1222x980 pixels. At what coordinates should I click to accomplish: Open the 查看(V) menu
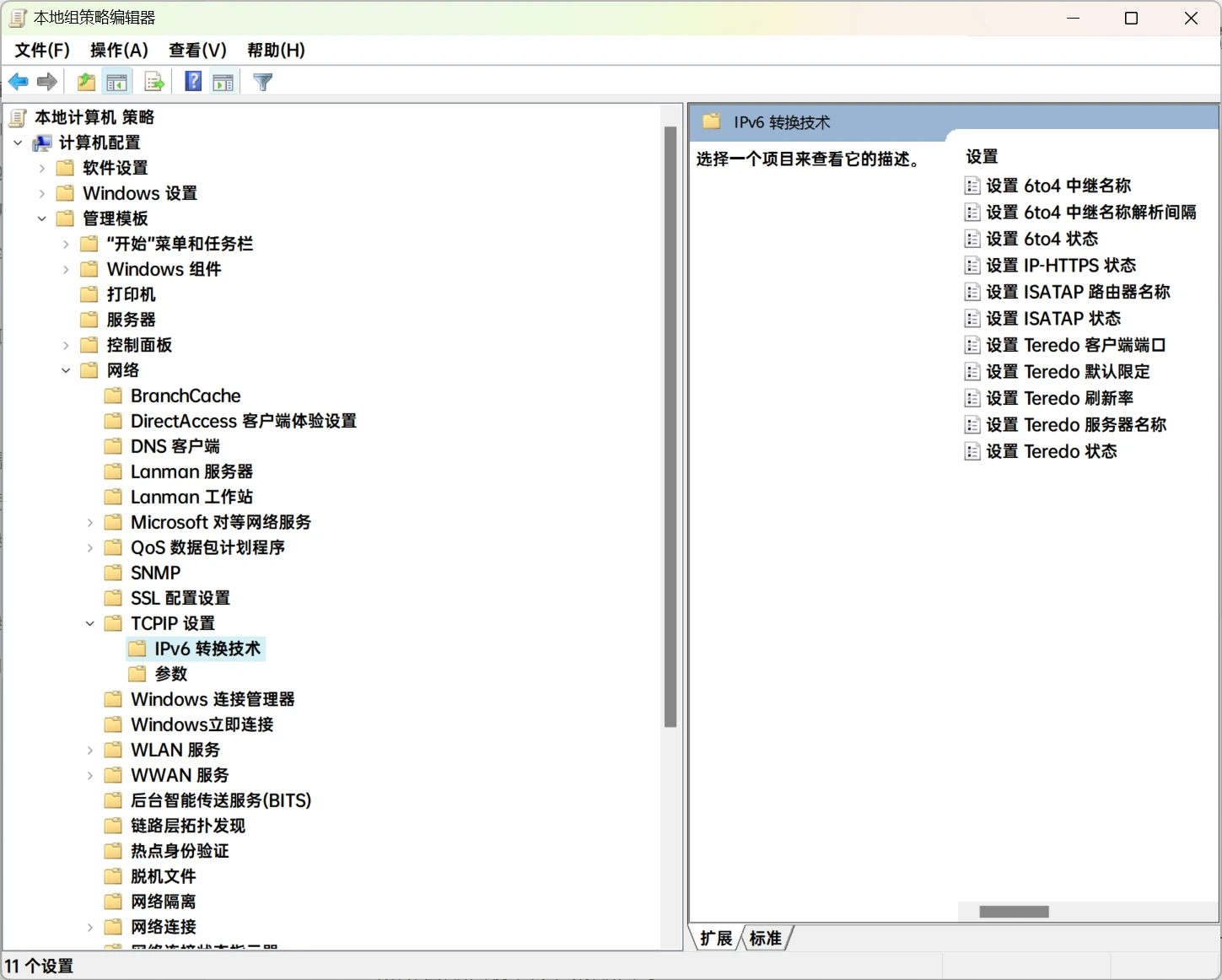(197, 51)
